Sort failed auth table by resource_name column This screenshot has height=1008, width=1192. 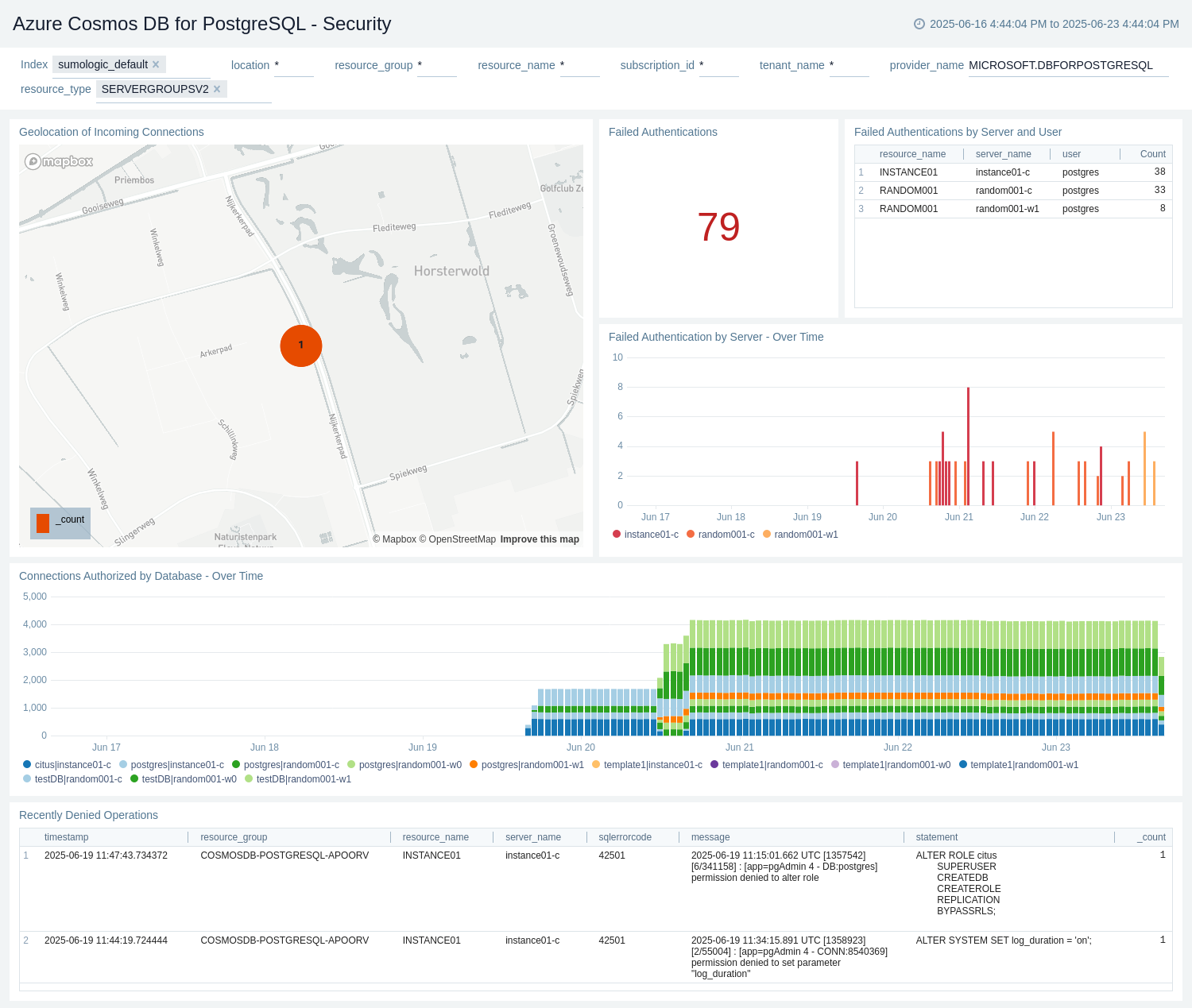912,154
